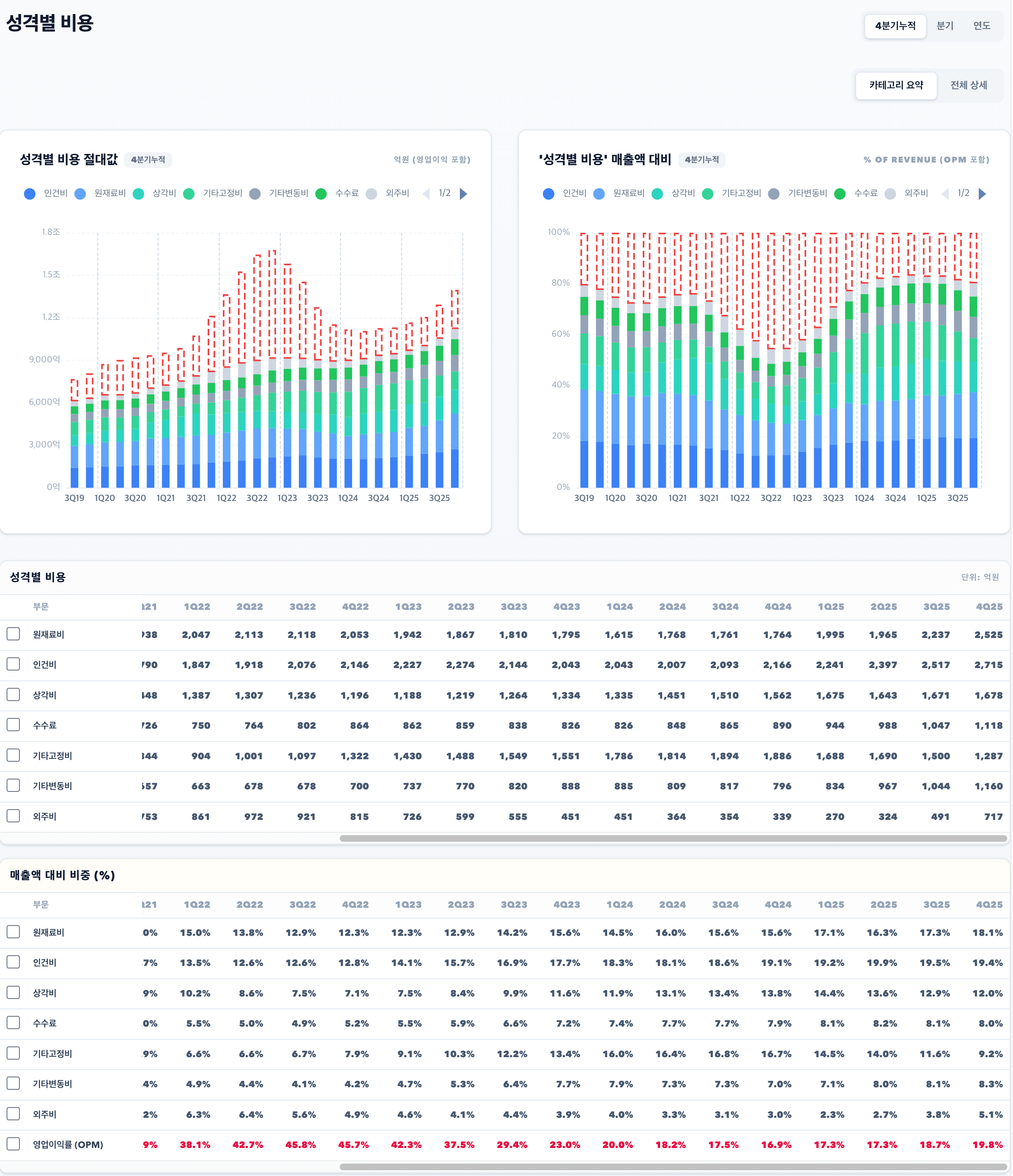
Task: Click 기타변동비 legend dot in revenue-ratio chart
Action: pyautogui.click(x=774, y=194)
